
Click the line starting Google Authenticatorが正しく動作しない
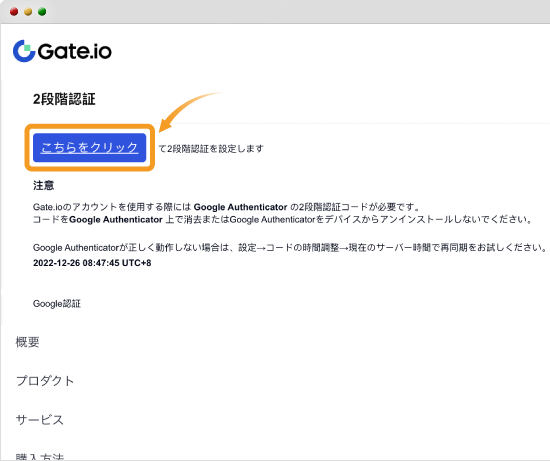290,248
